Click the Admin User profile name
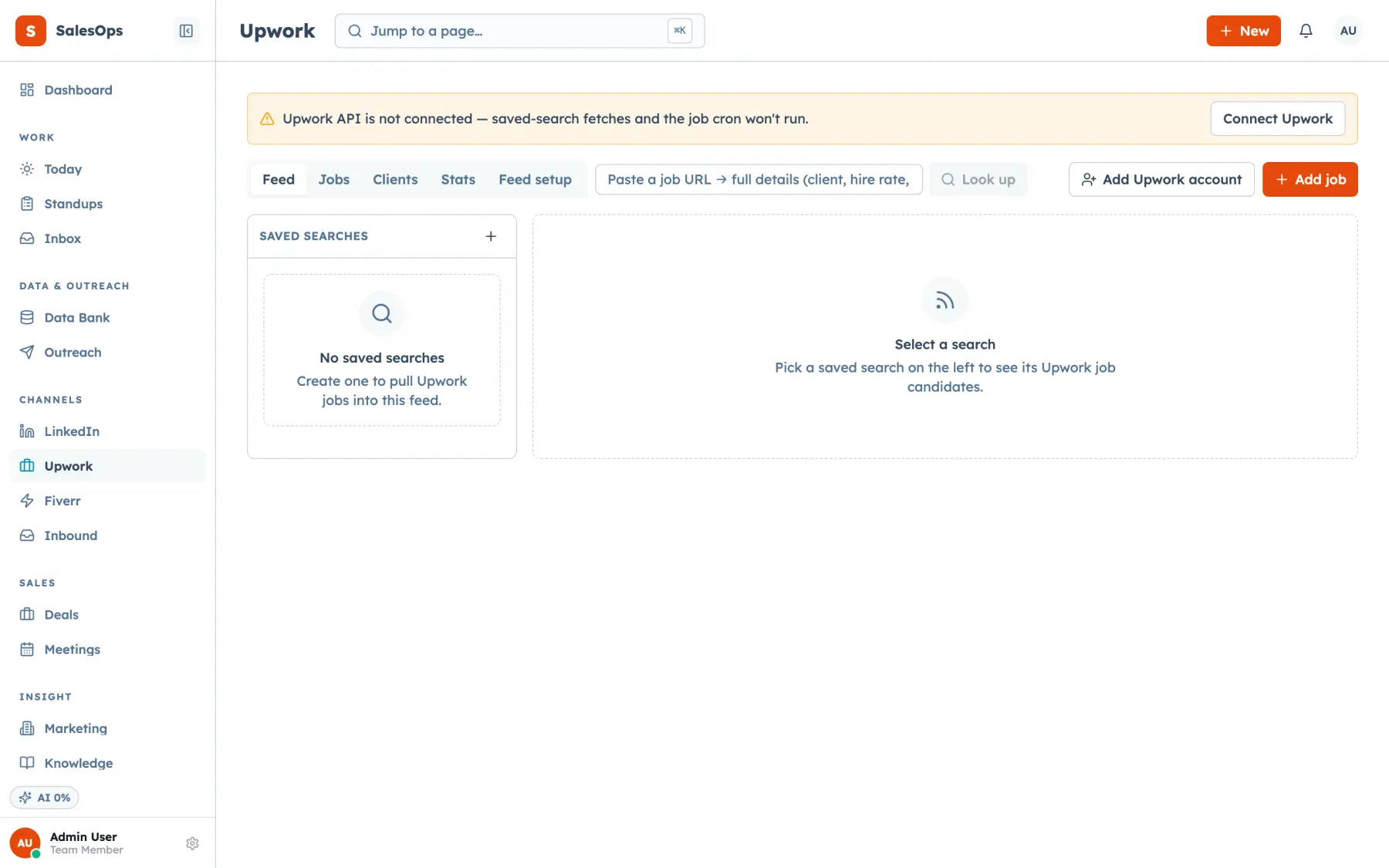Screen dimensions: 1389x868 83,837
